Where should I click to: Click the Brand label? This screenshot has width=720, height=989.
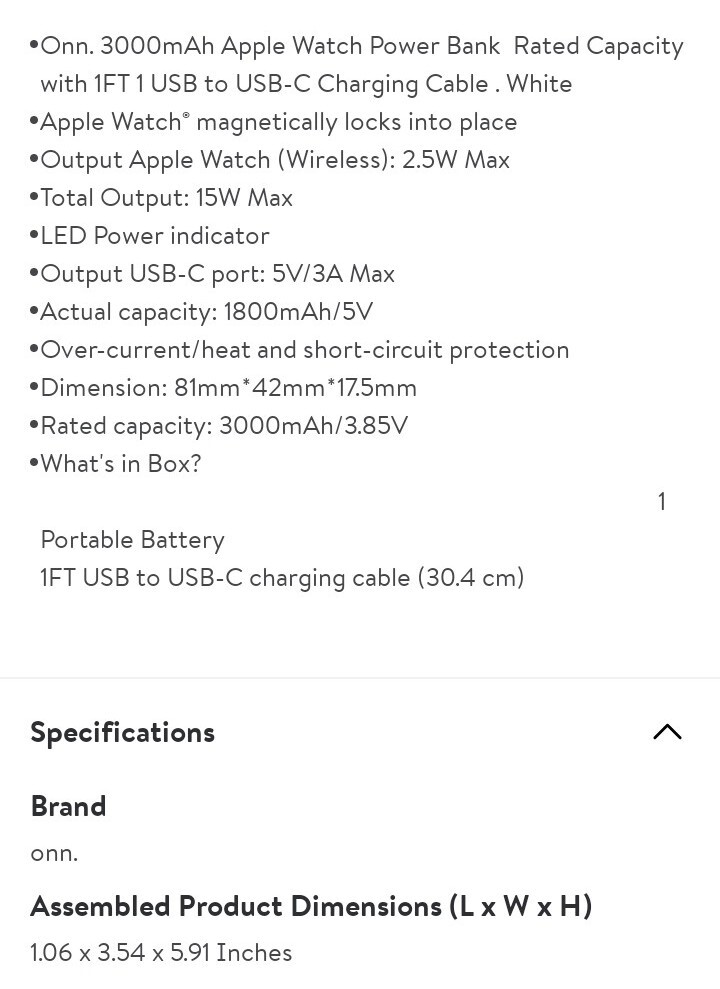pos(68,806)
